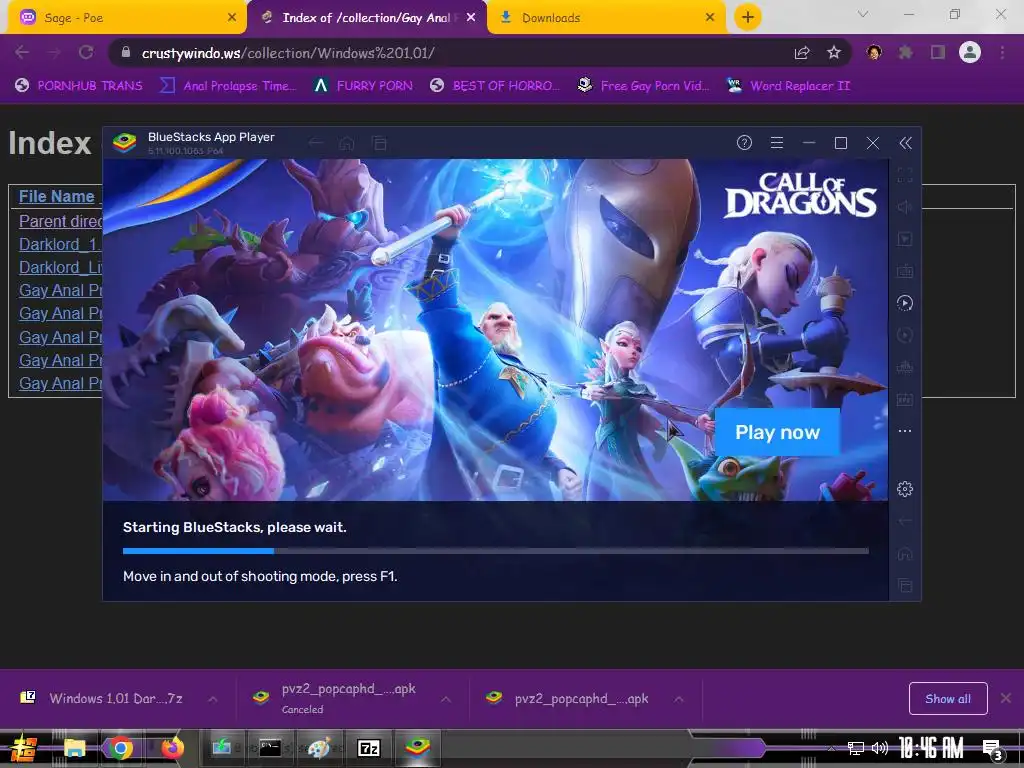This screenshot has height=768, width=1024.
Task: Open the tab search dropdown chevron
Action: coord(863,14)
